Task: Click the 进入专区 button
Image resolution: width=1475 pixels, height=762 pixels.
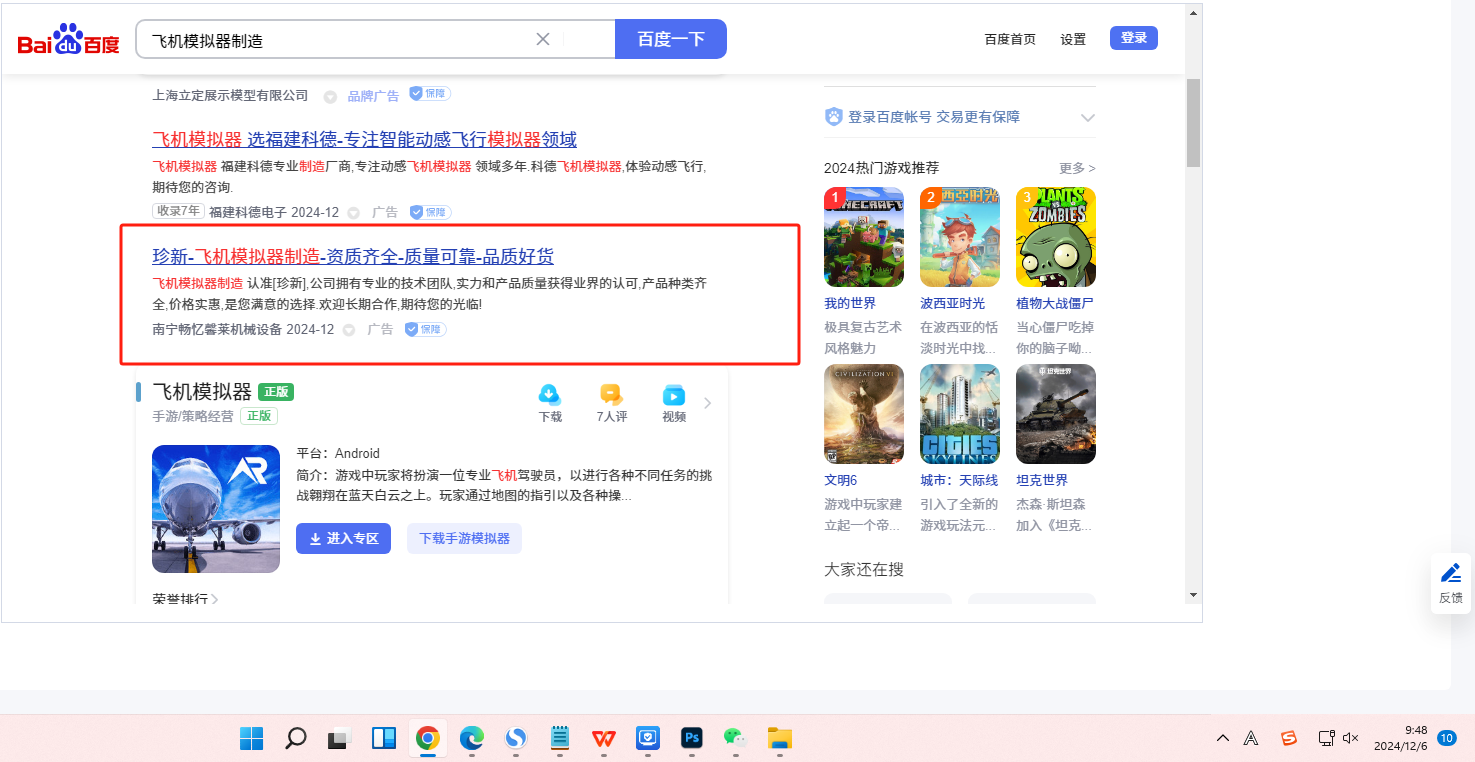Action: (343, 538)
